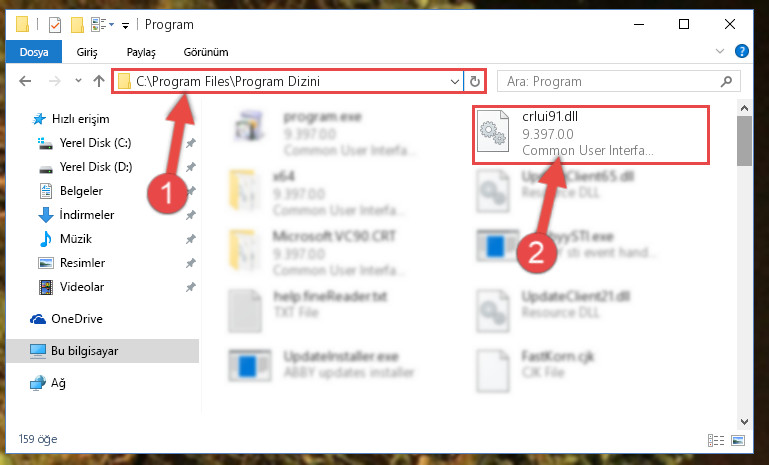
Task: Expand address bar history dropdown
Action: pos(455,81)
